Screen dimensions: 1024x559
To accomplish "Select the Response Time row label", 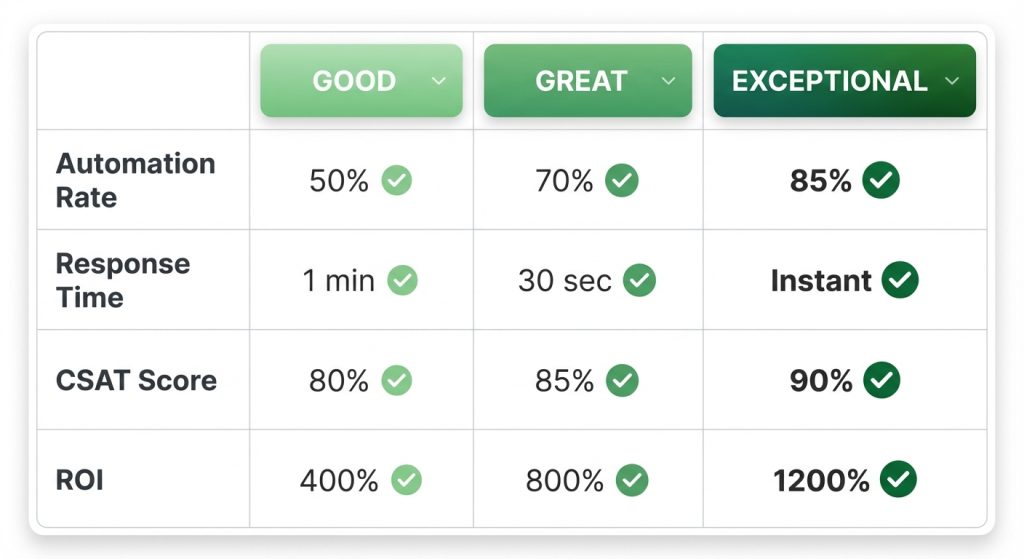I will tap(122, 280).
